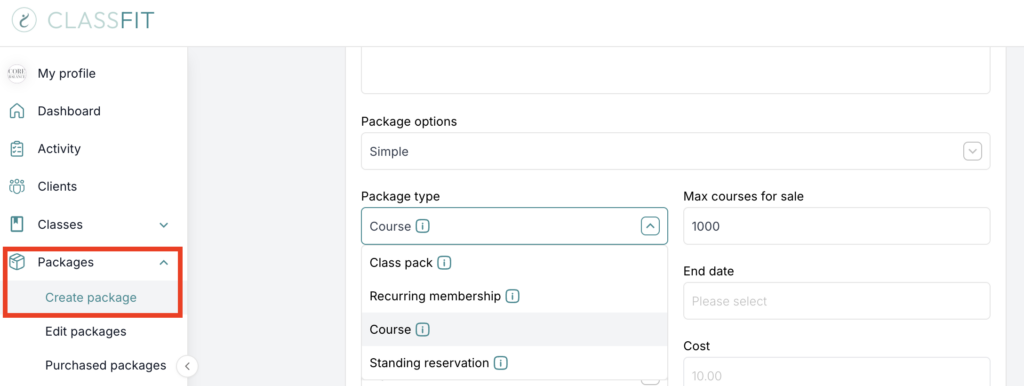Viewport: 1024px width, 386px height.
Task: Choose Recurring membership package type
Action: [515, 297]
